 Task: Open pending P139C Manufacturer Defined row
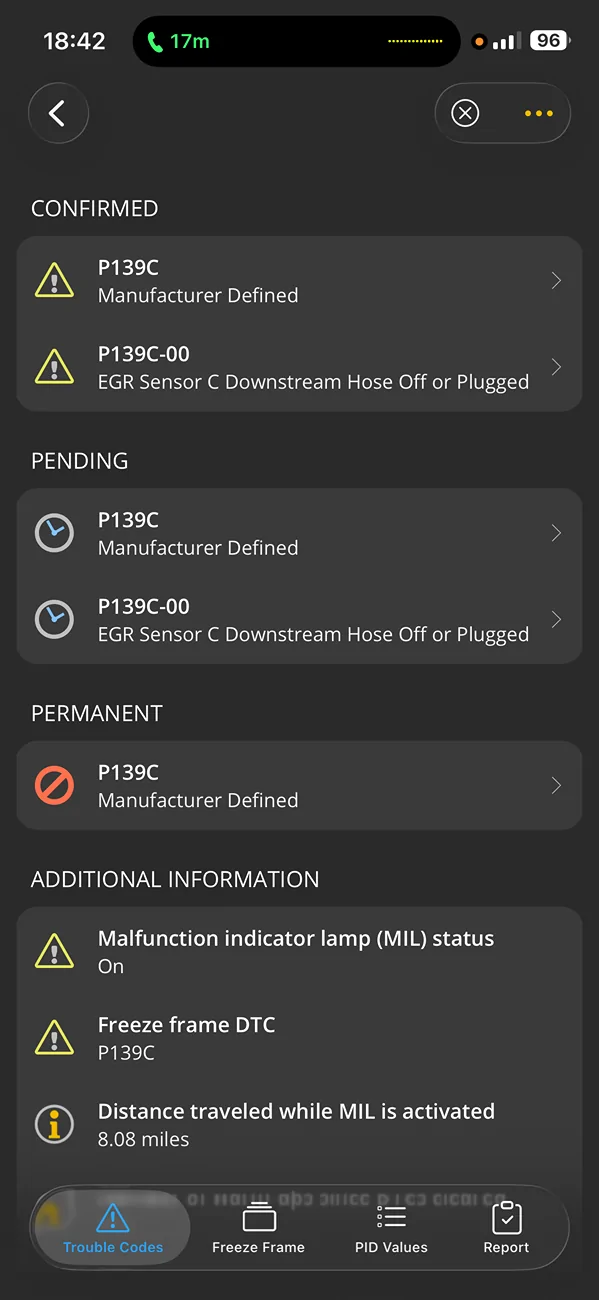tap(299, 533)
